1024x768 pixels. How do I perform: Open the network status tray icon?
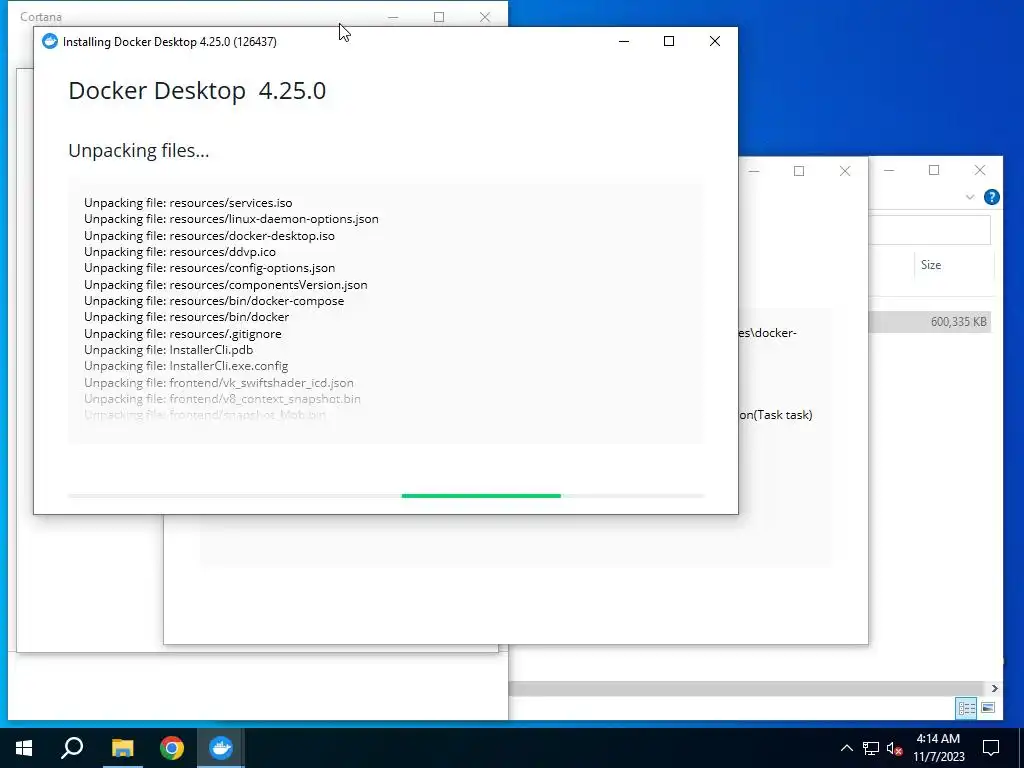click(x=871, y=748)
